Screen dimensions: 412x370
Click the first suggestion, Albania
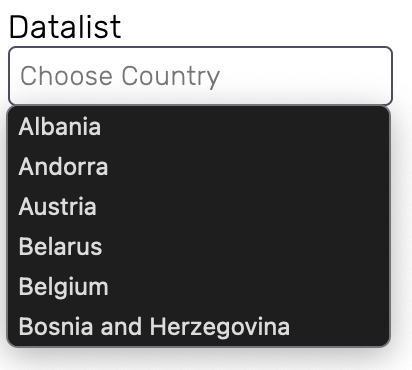198,127
